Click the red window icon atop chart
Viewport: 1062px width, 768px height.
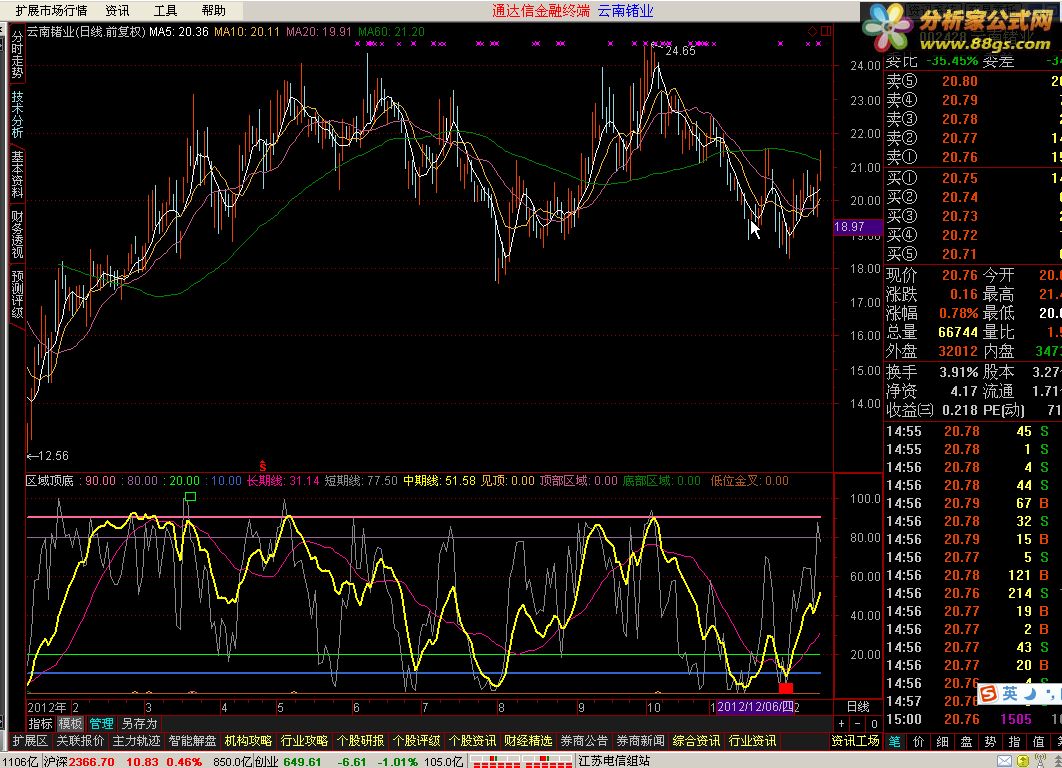(826, 31)
